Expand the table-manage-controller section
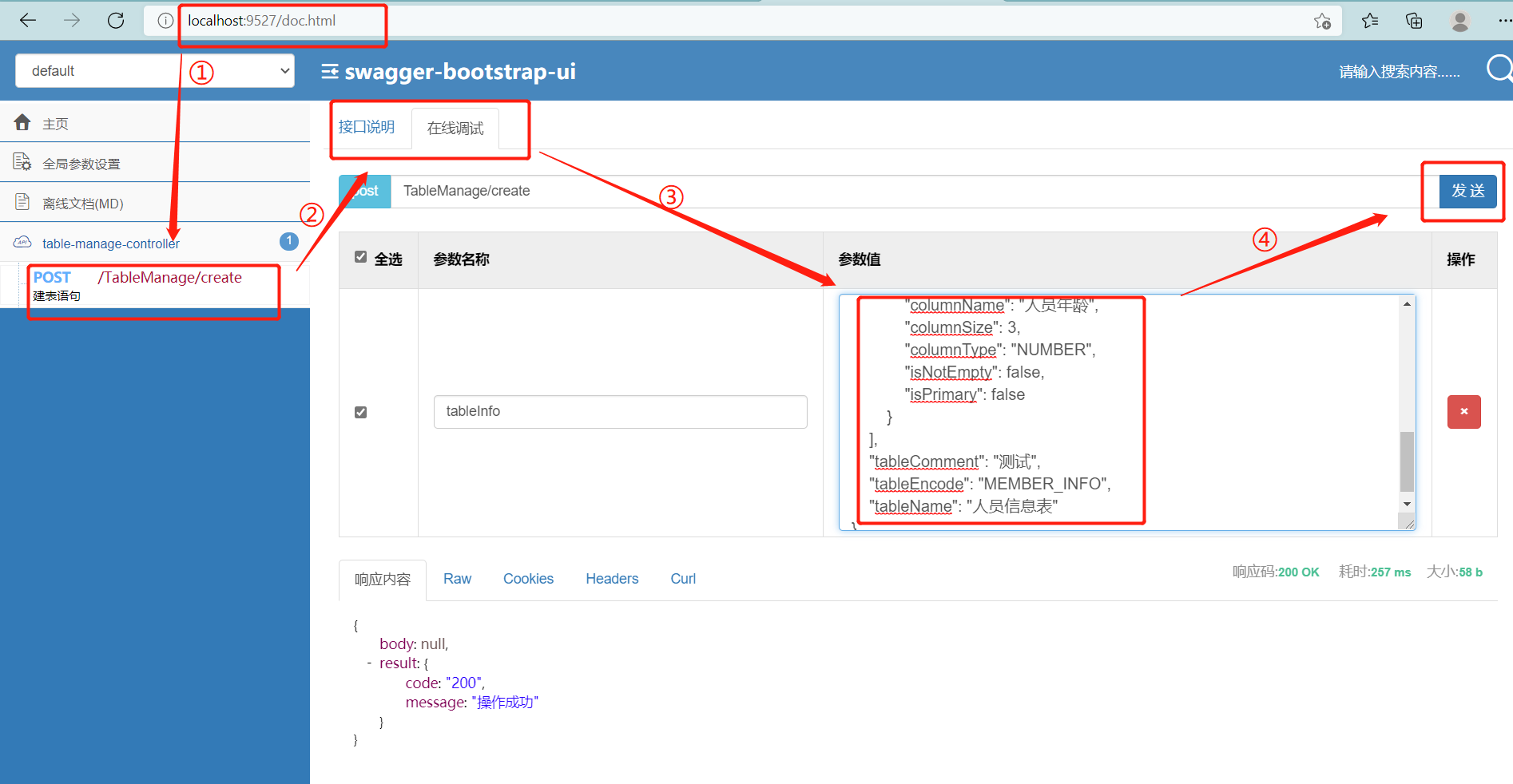Image resolution: width=1513 pixels, height=784 pixels. 111,243
